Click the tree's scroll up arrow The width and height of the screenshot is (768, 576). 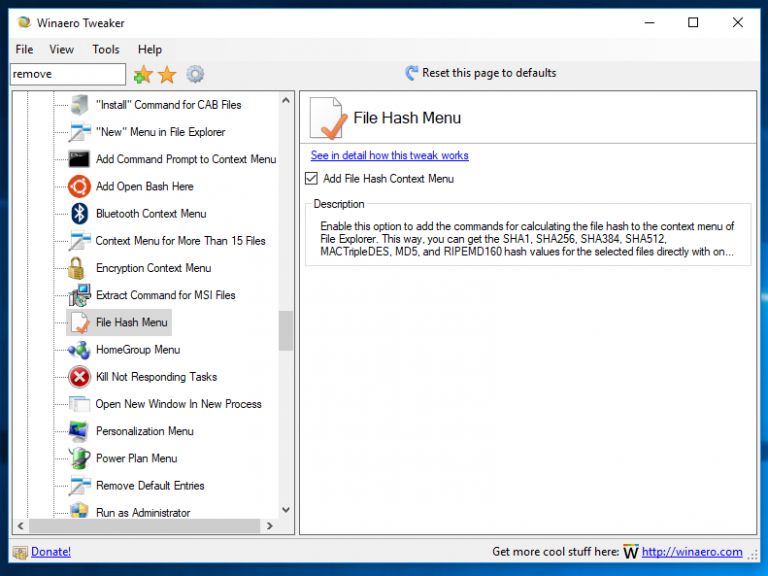[286, 100]
